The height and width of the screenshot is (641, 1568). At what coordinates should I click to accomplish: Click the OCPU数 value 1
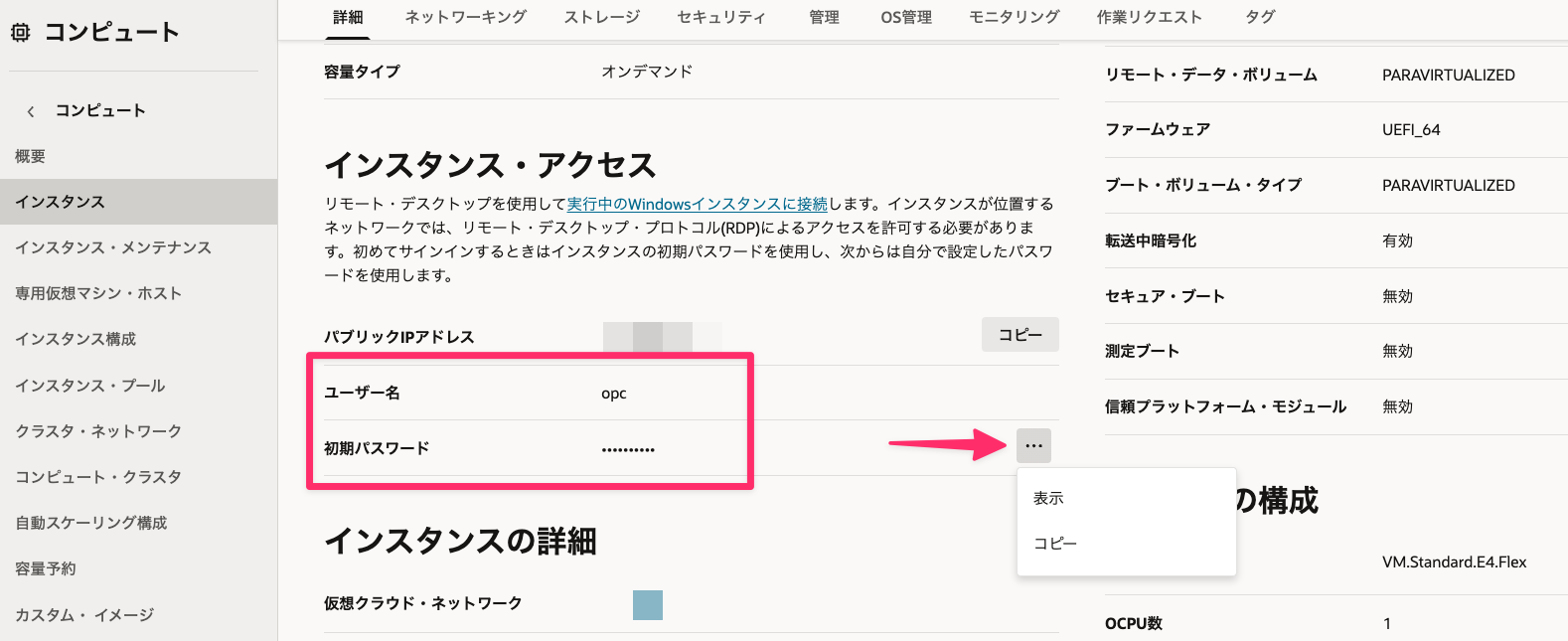[1387, 624]
